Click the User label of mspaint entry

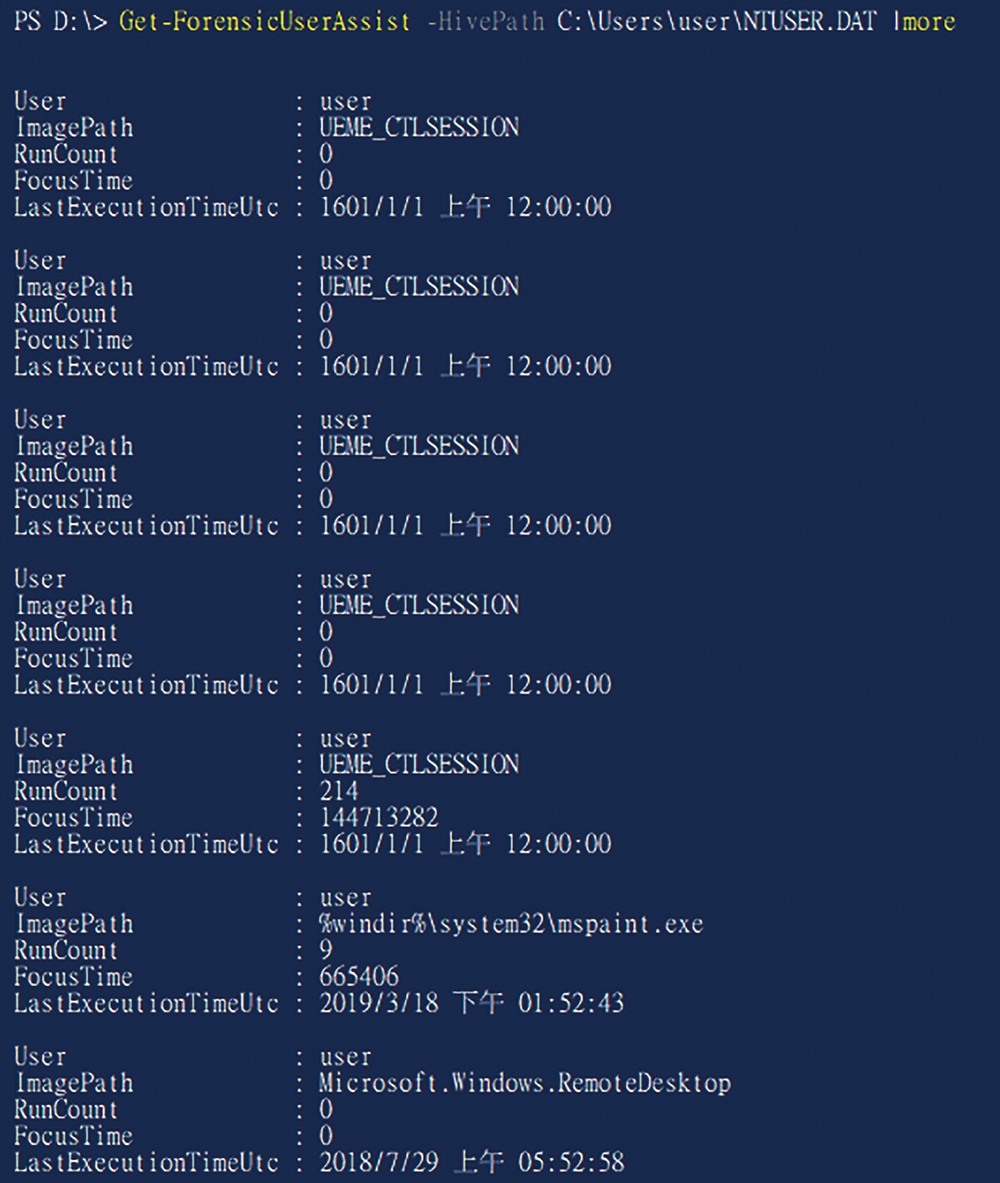40,897
